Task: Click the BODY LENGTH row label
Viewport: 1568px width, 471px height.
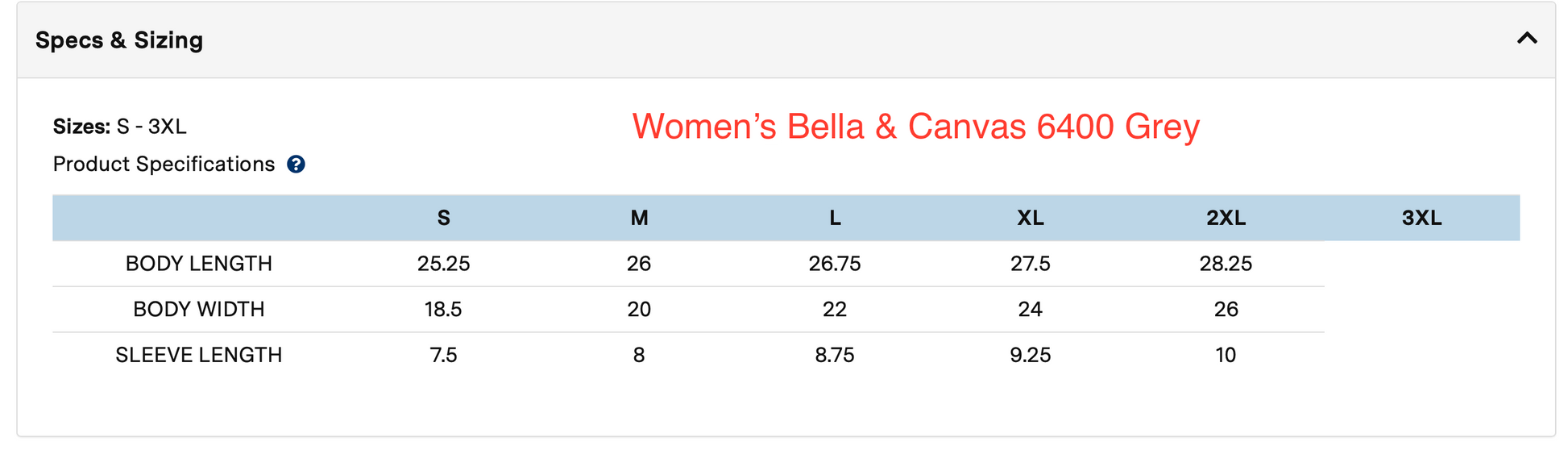Action: point(199,264)
